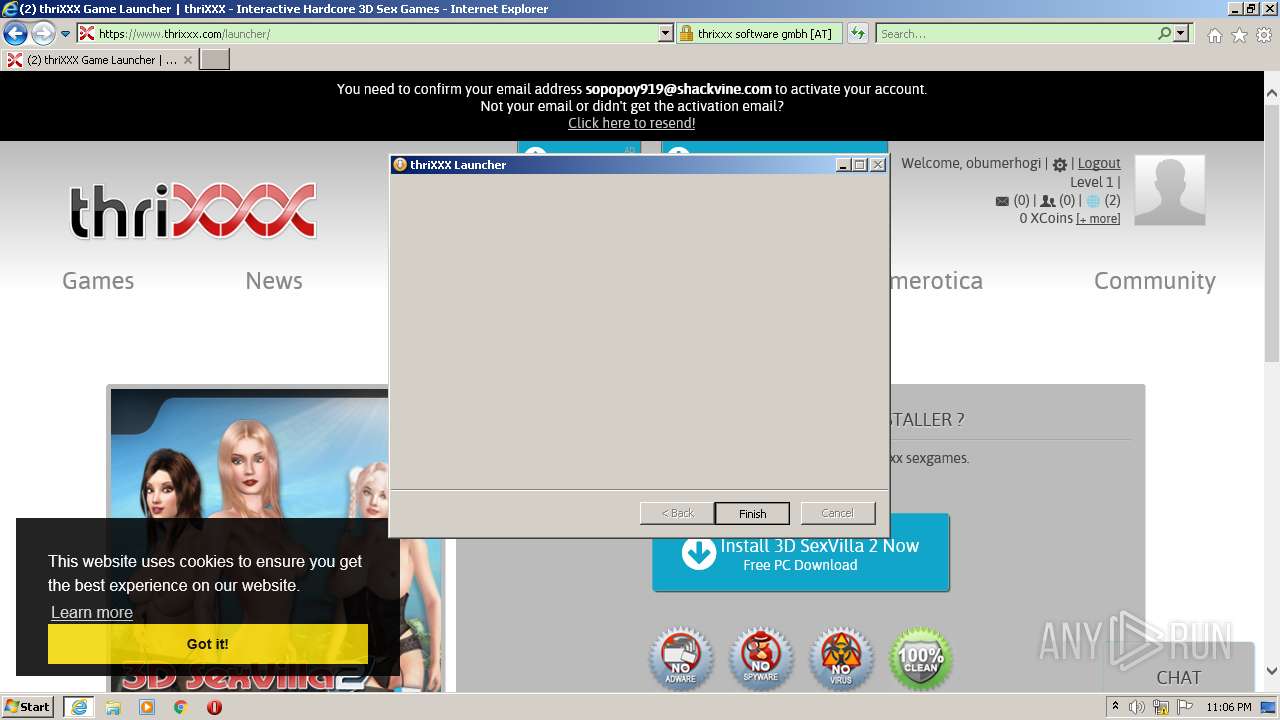Screen dimensions: 1280x720
Task: Open the file explorer taskbar icon
Action: click(113, 707)
